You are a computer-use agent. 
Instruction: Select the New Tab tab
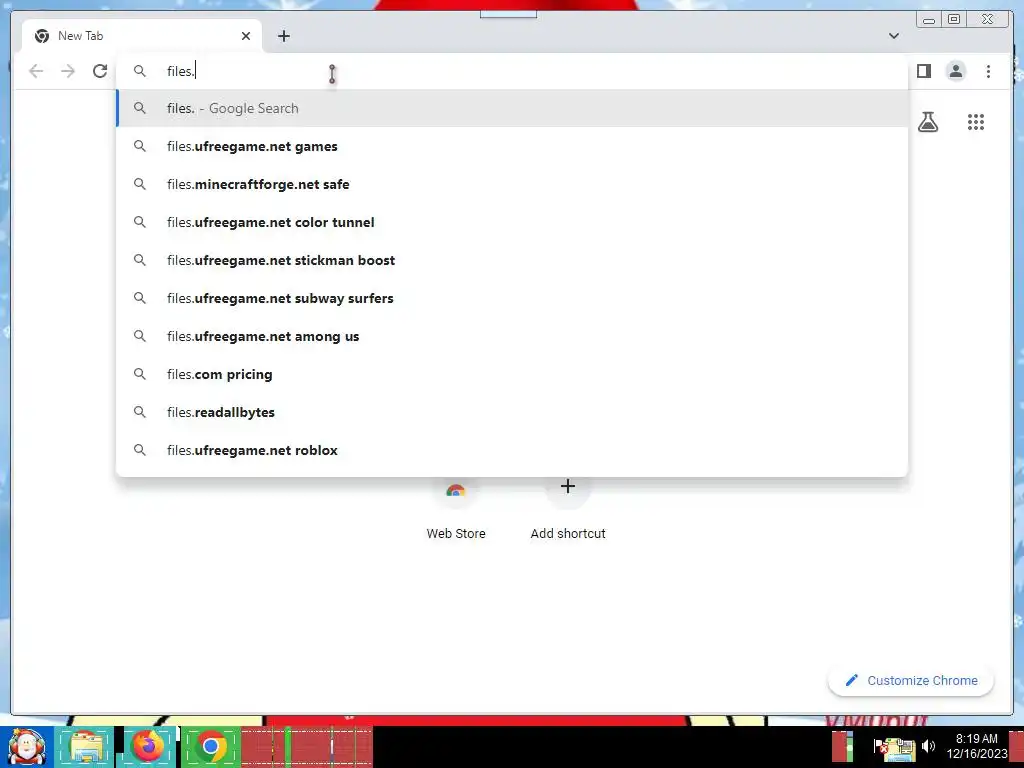tap(142, 36)
